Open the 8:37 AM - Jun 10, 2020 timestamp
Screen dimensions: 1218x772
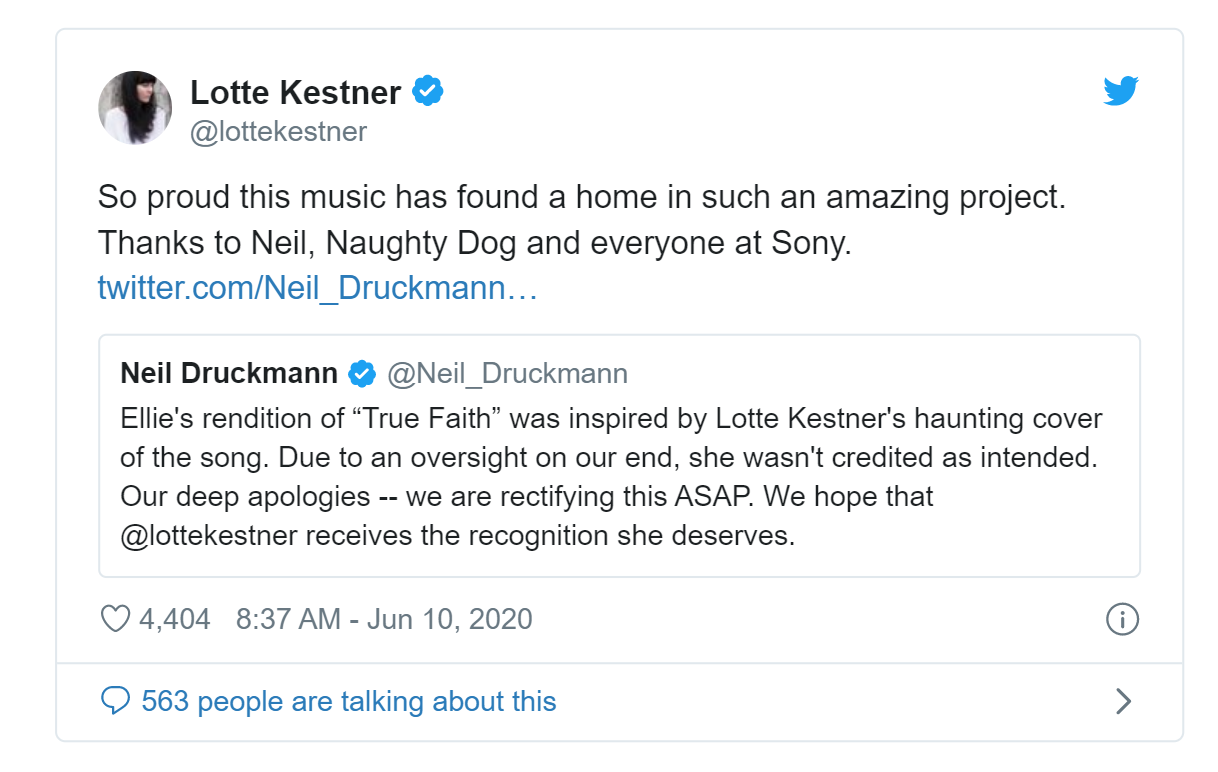(x=384, y=619)
